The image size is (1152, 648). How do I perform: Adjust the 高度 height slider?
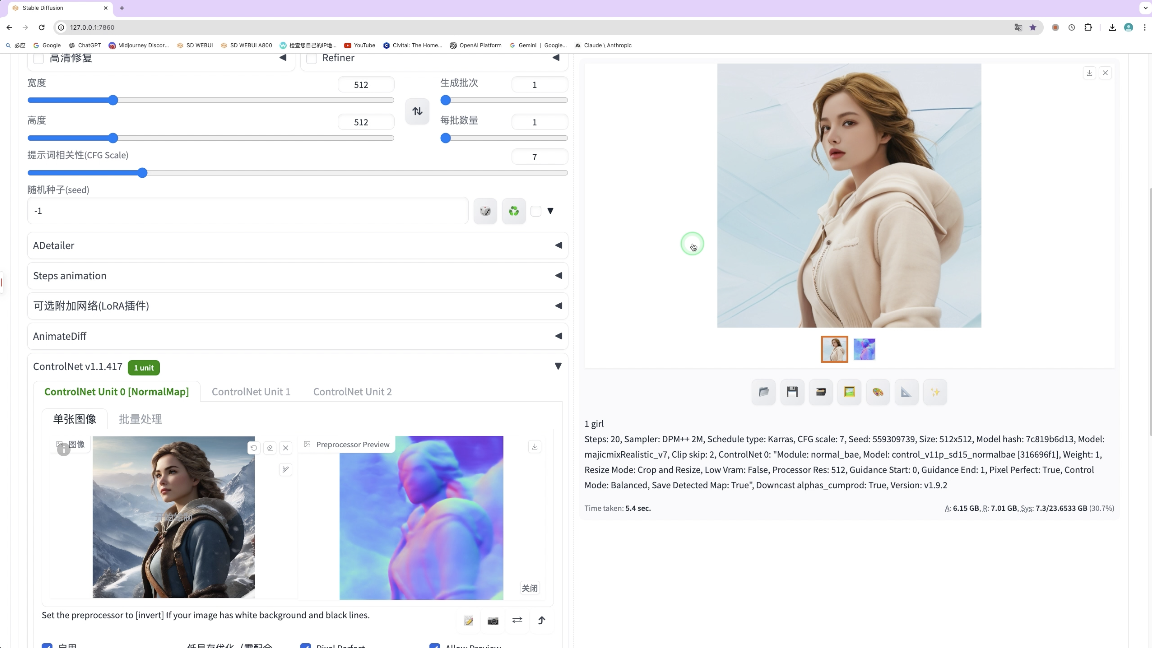(x=211, y=138)
